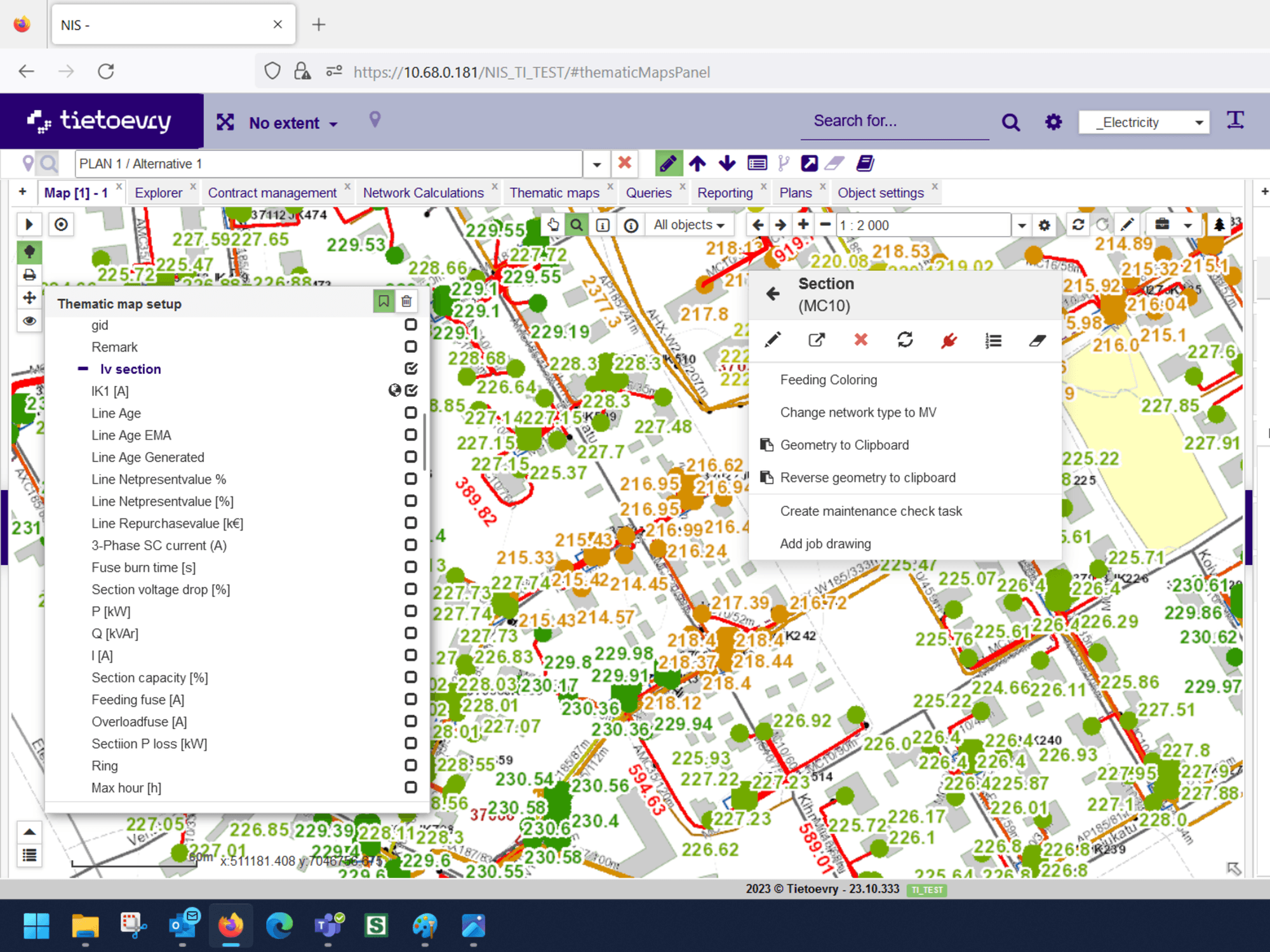Click Create maintenance check task
Image resolution: width=1270 pixels, height=952 pixels.
point(871,511)
